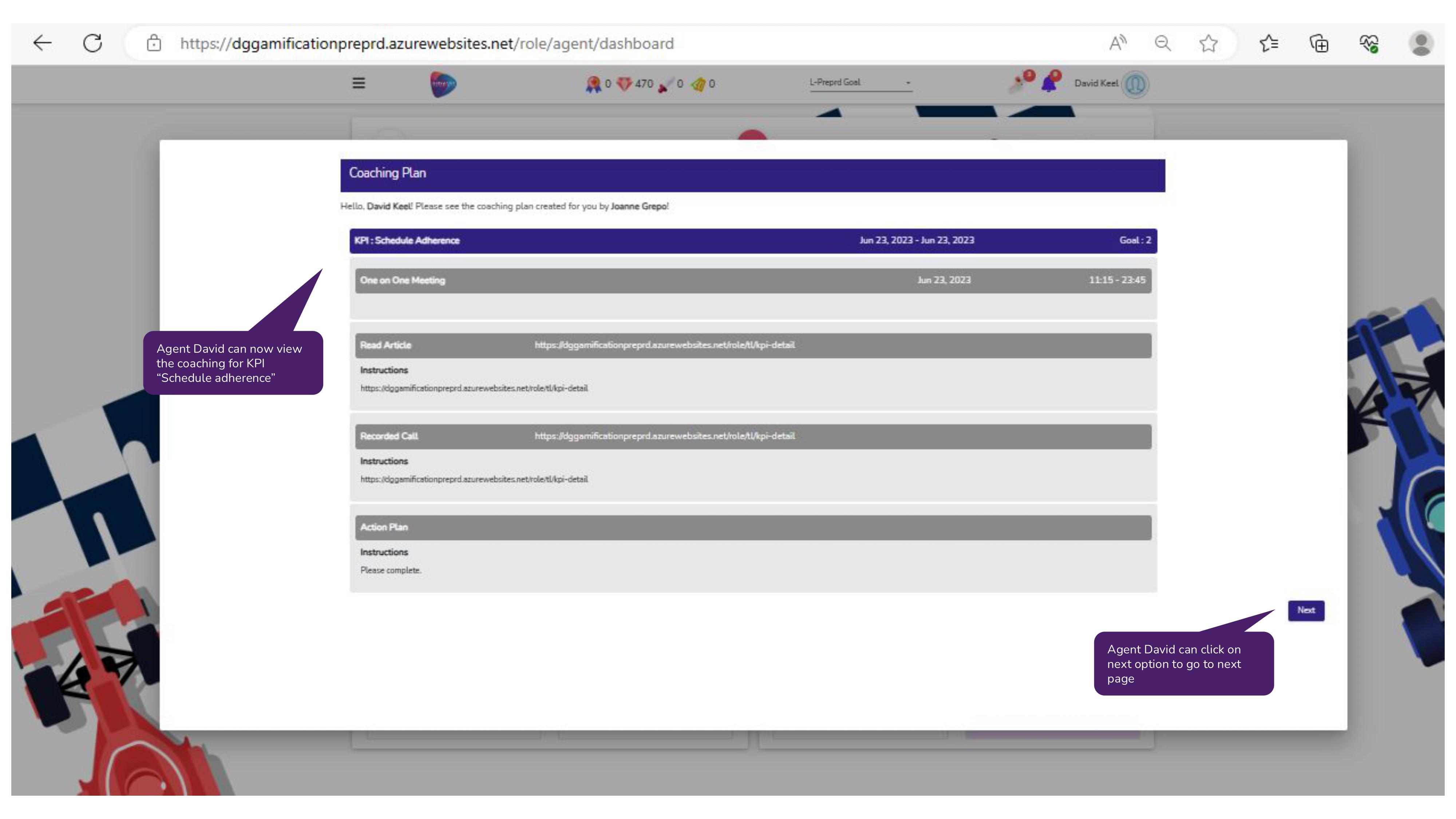Click the Read Article row label
Viewport: 1456px width, 819px height.
pyautogui.click(x=385, y=345)
